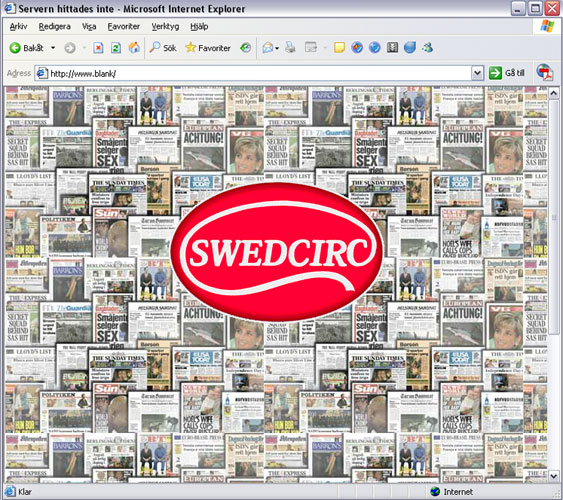Open the Hjälp menu
The width and height of the screenshot is (563, 500).
point(199,27)
